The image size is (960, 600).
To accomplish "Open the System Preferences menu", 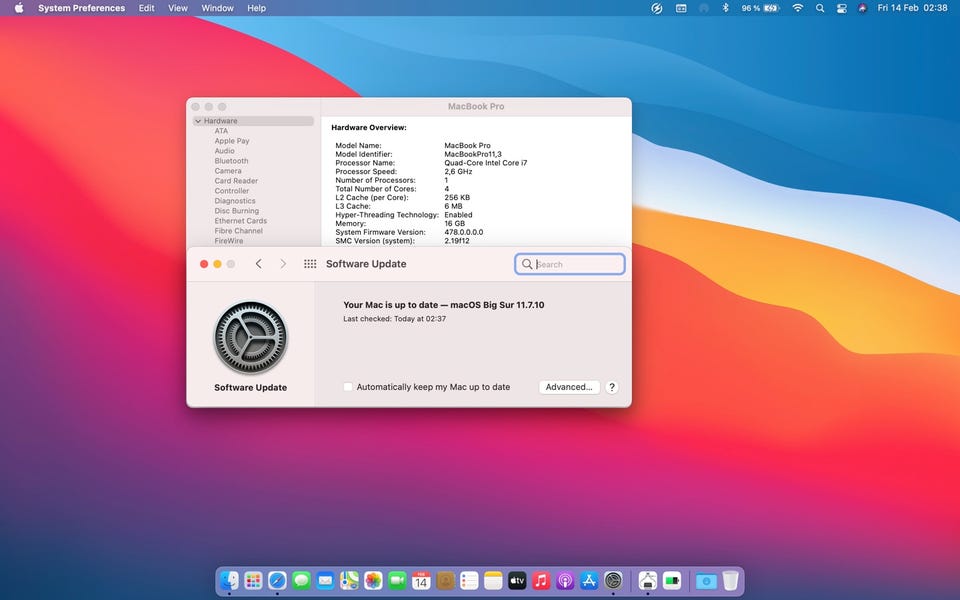I will click(81, 8).
